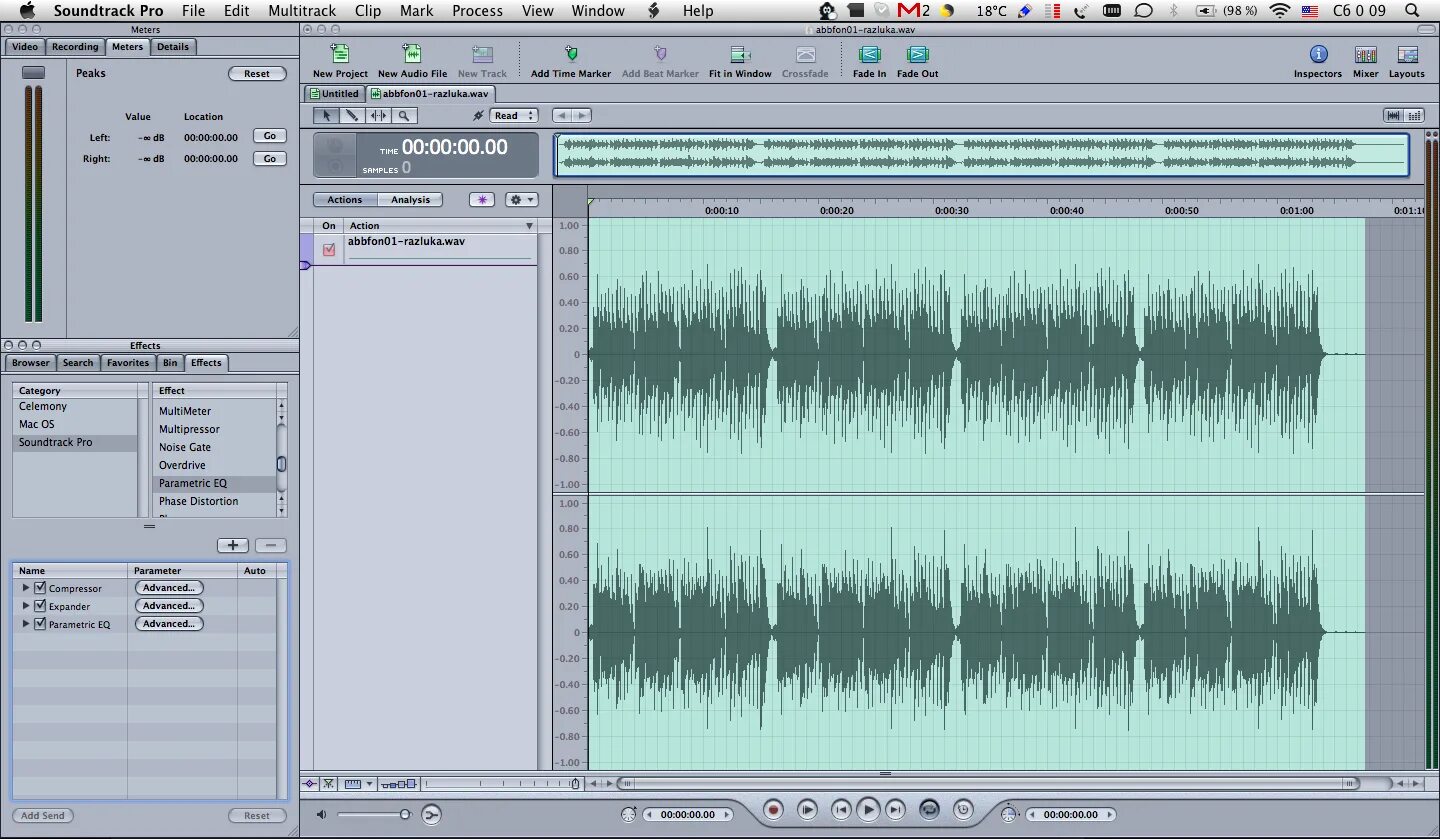This screenshot has width=1440, height=839.
Task: Click the New Audio File icon
Action: (x=412, y=54)
